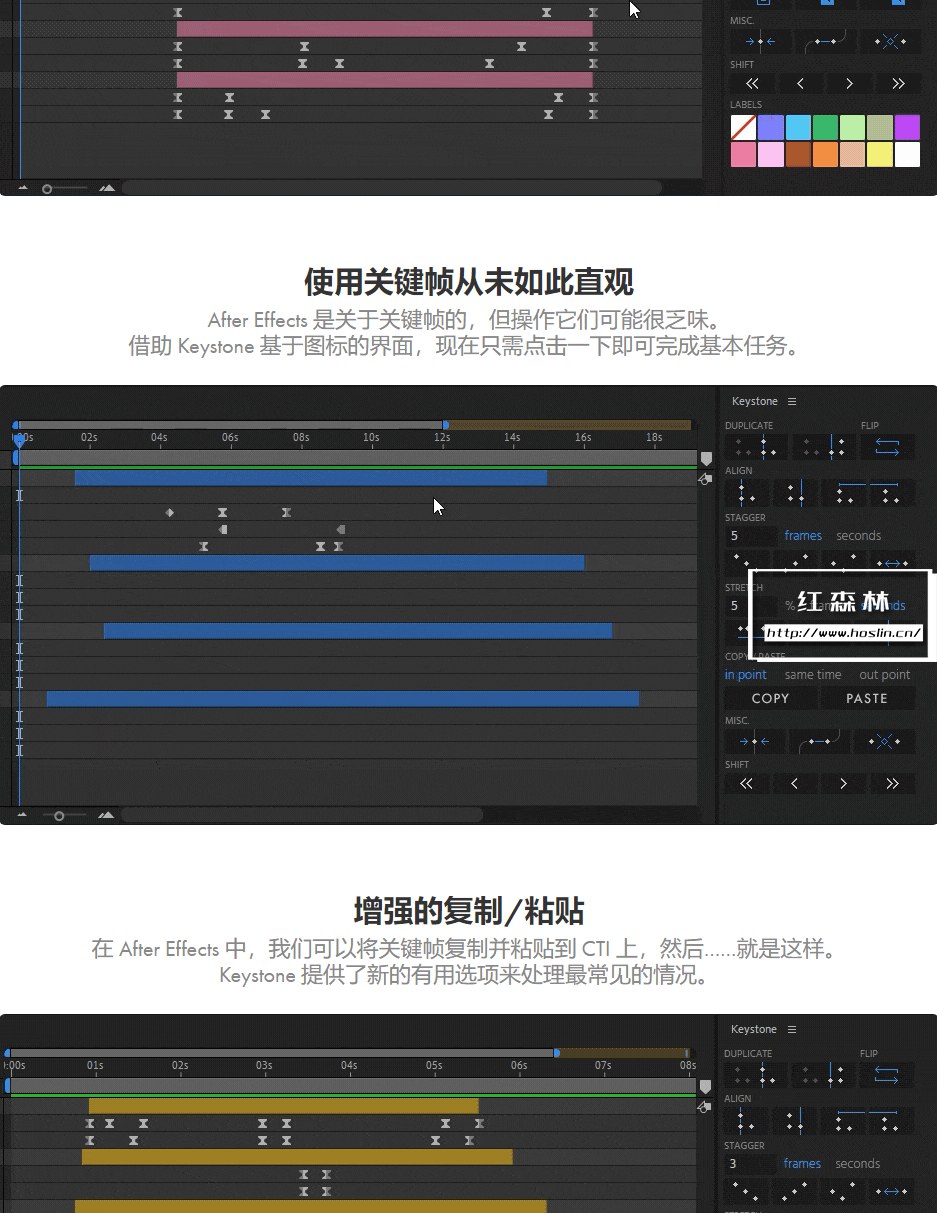Select the 'in point' paste option
This screenshot has height=1213, width=937.
(745, 675)
